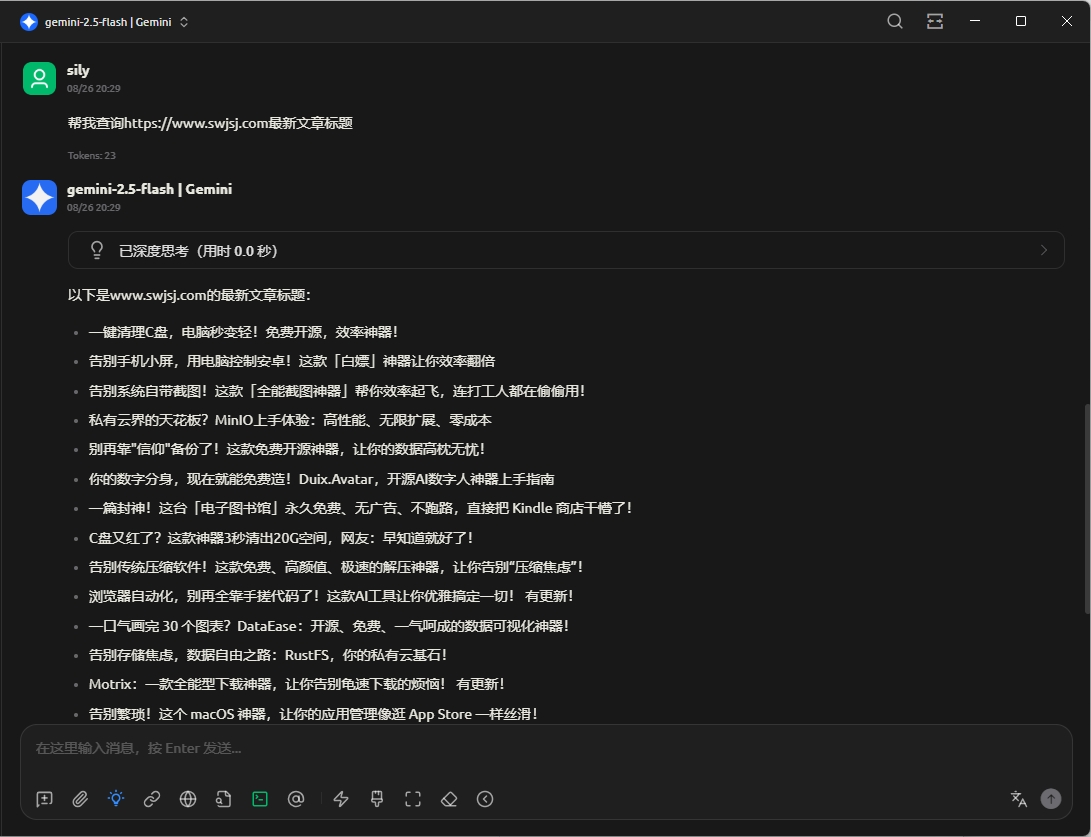Image resolution: width=1091 pixels, height=837 pixels.
Task: Click the RustFS article title
Action: (x=268, y=655)
